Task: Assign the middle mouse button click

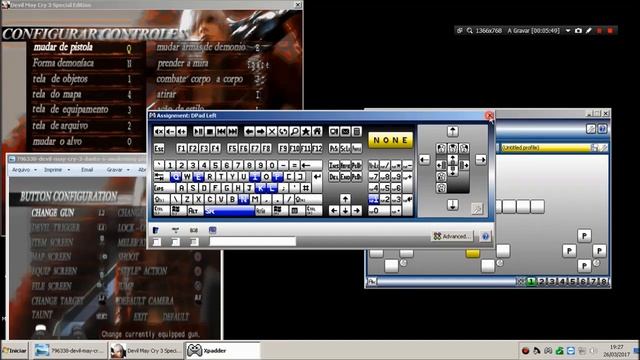Action: tap(453, 148)
